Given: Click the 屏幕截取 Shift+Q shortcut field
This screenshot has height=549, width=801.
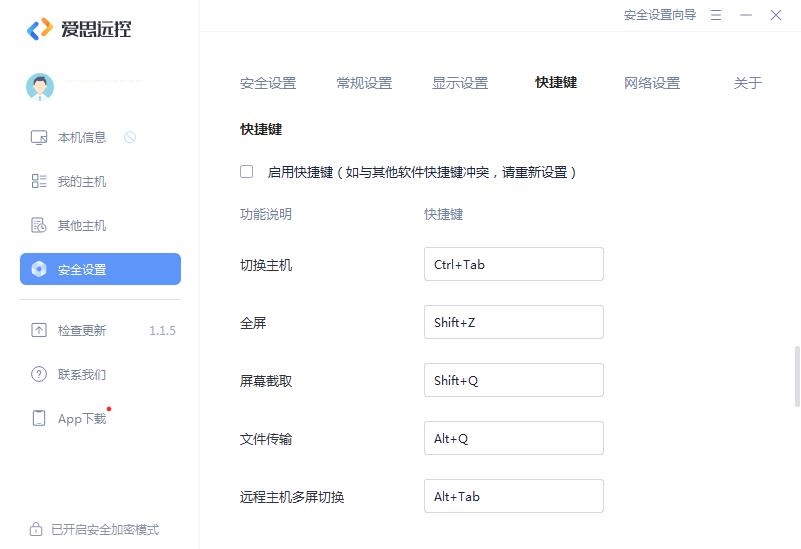Looking at the screenshot, I should (x=513, y=380).
